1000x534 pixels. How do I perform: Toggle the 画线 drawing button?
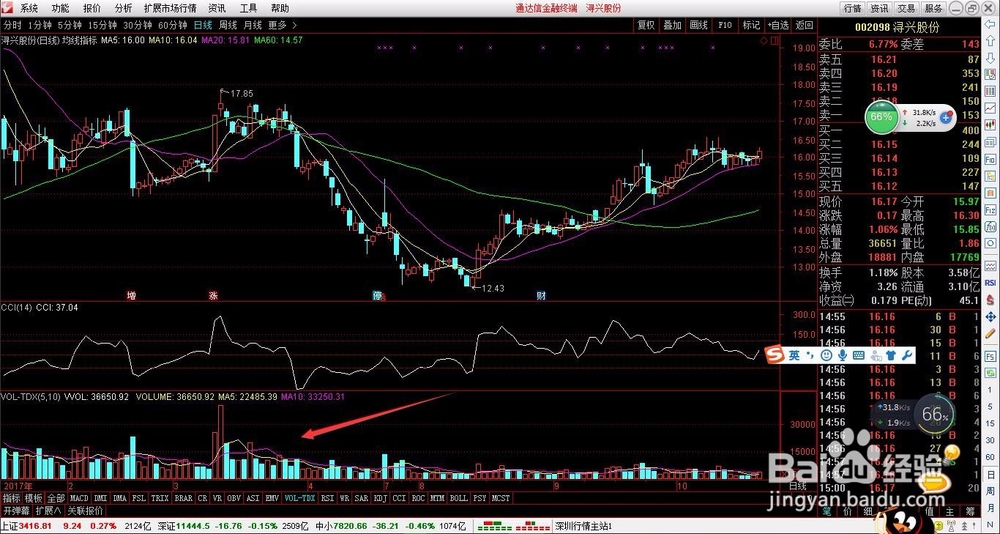tap(698, 26)
